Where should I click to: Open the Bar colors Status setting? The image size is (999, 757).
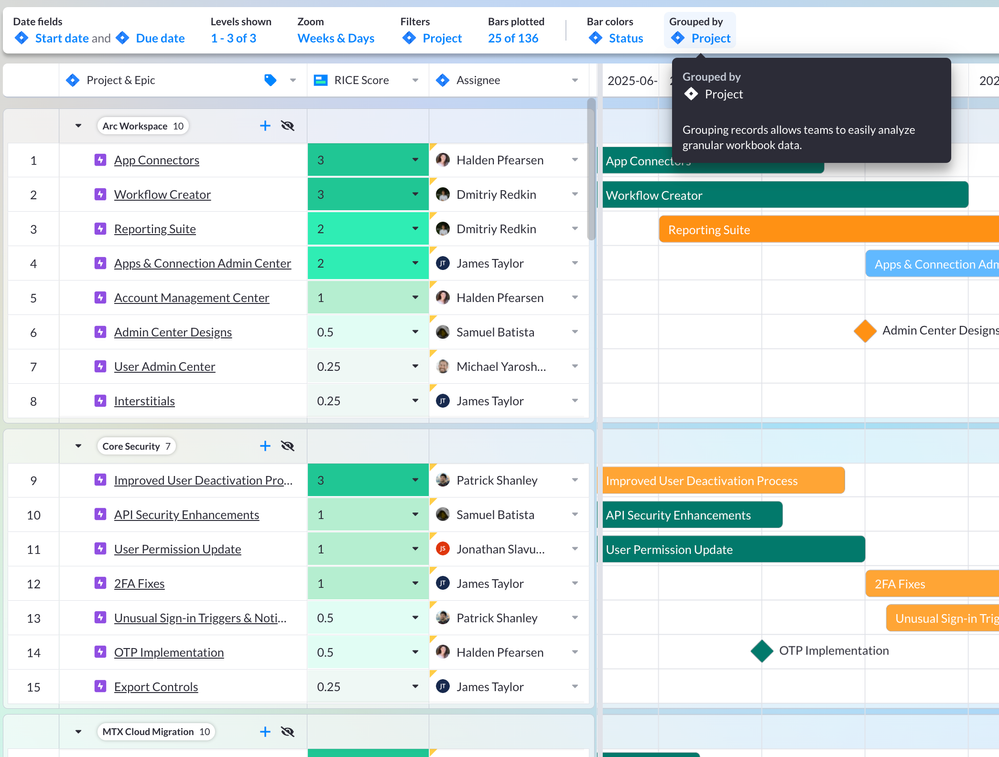617,37
